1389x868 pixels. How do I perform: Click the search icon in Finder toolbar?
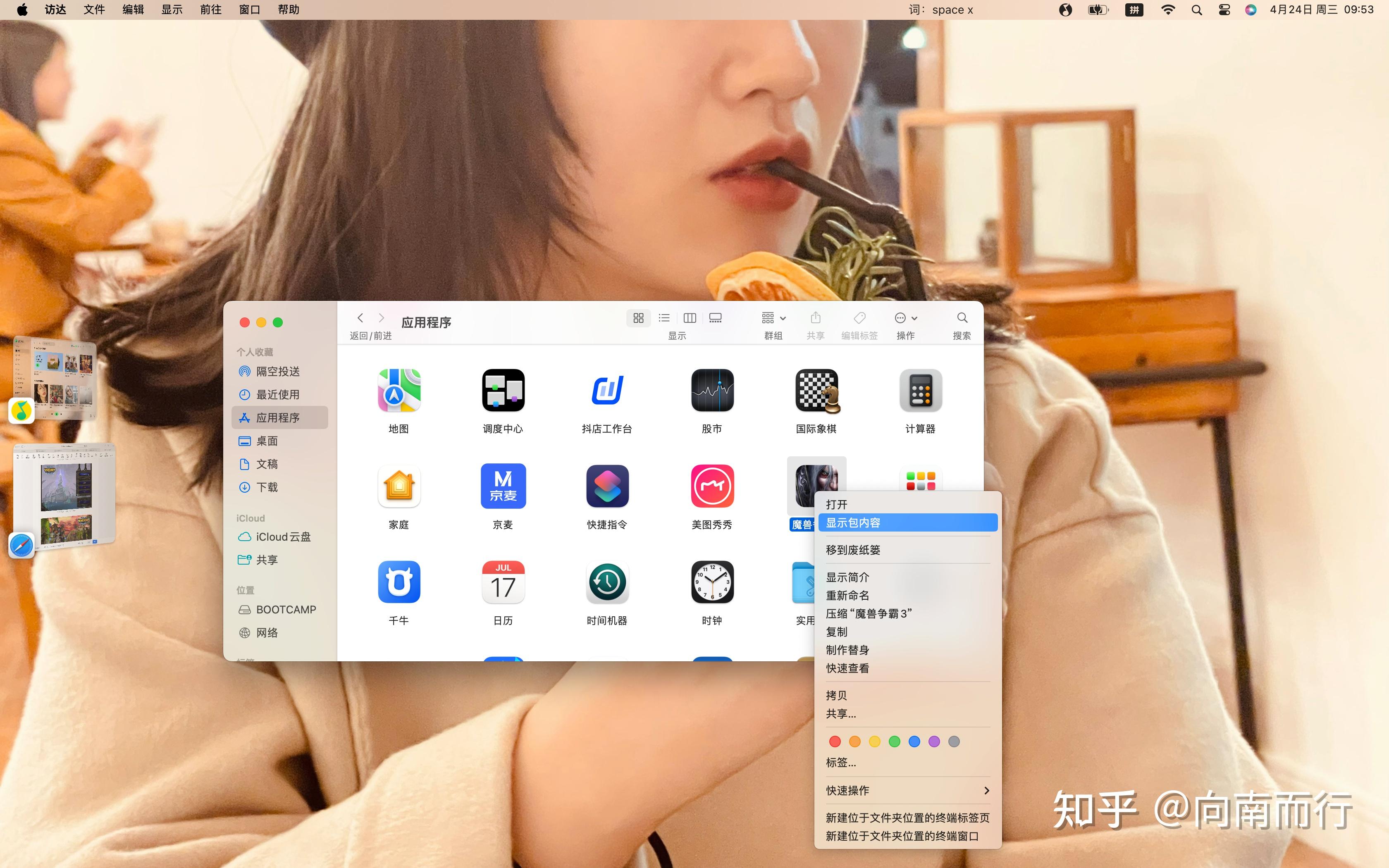[962, 317]
